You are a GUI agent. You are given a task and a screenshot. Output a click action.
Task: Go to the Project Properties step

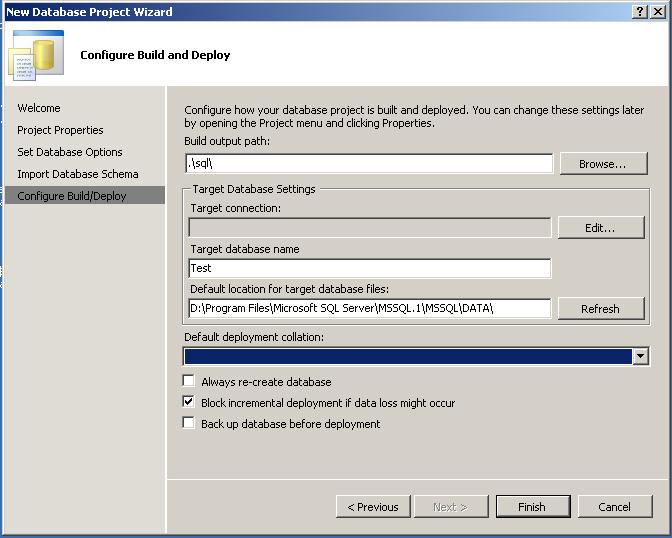click(60, 130)
